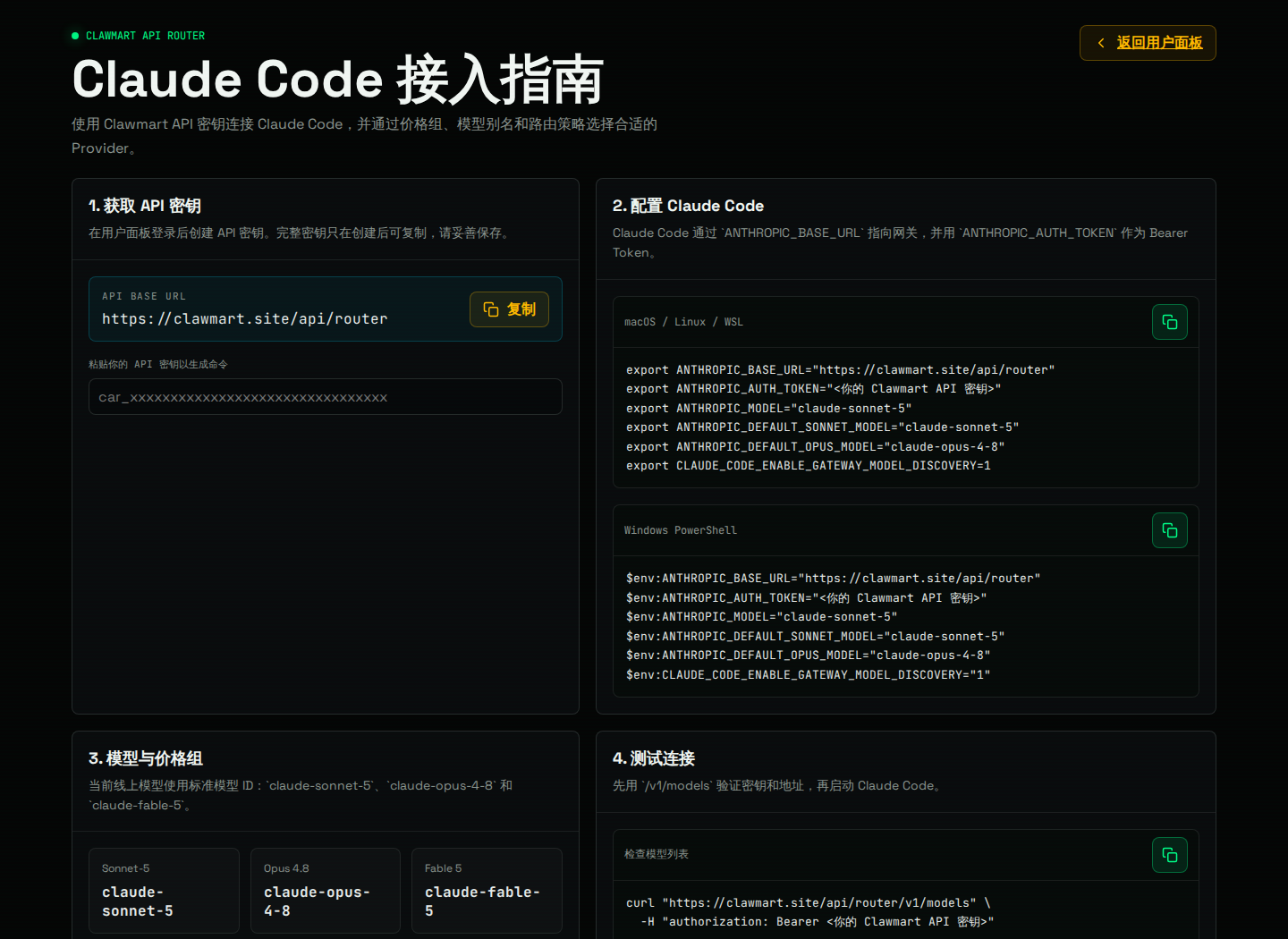Click the macOS / Linux / WSL label
1288x939 pixels.
coord(683,322)
